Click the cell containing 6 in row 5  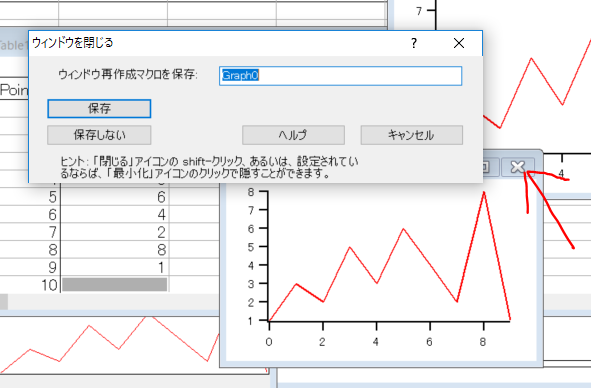point(115,197)
